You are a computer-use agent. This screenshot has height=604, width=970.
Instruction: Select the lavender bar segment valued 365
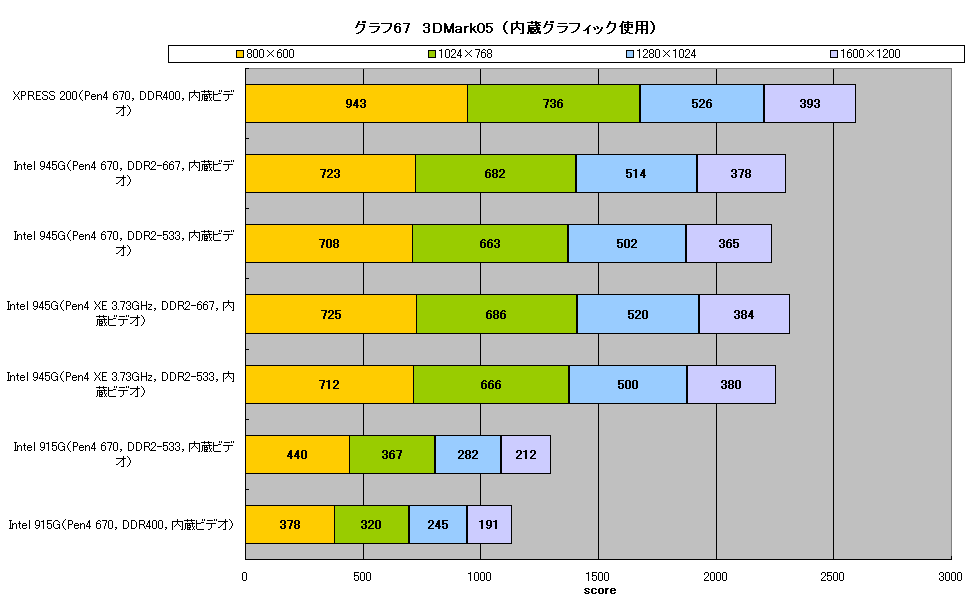[729, 243]
